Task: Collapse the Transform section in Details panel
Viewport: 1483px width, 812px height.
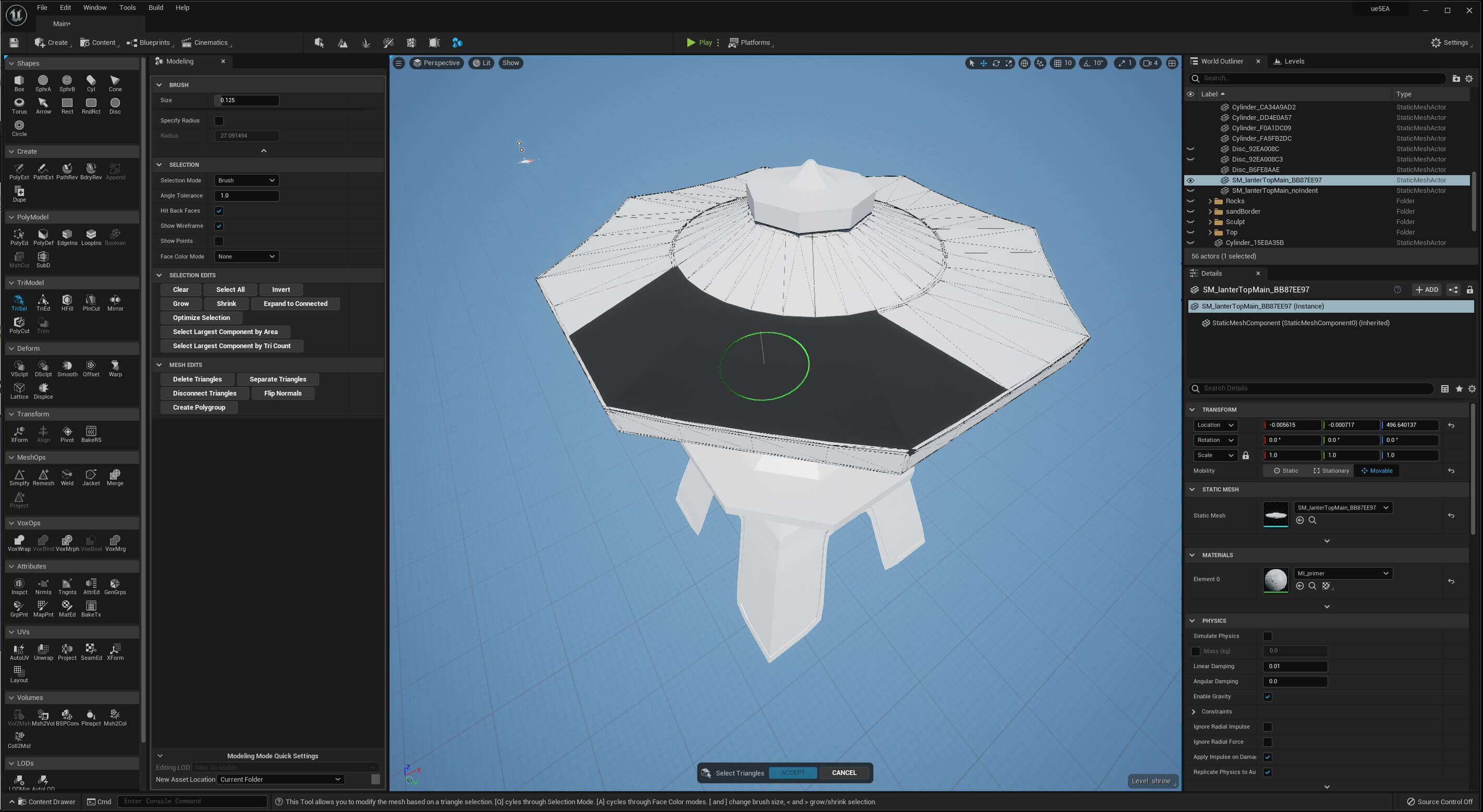Action: coord(1192,409)
